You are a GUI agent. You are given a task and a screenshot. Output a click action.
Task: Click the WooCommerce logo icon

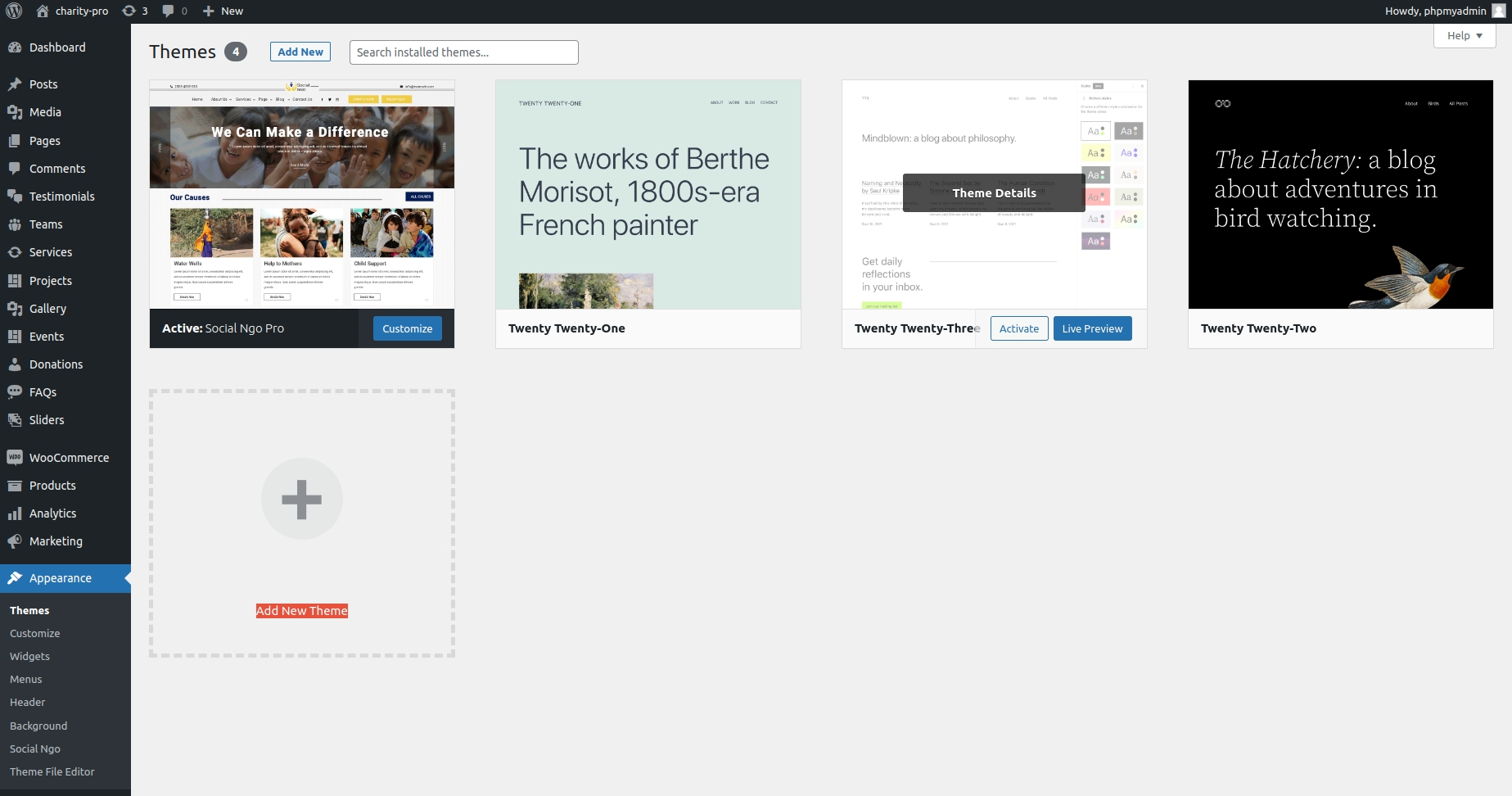(15, 458)
